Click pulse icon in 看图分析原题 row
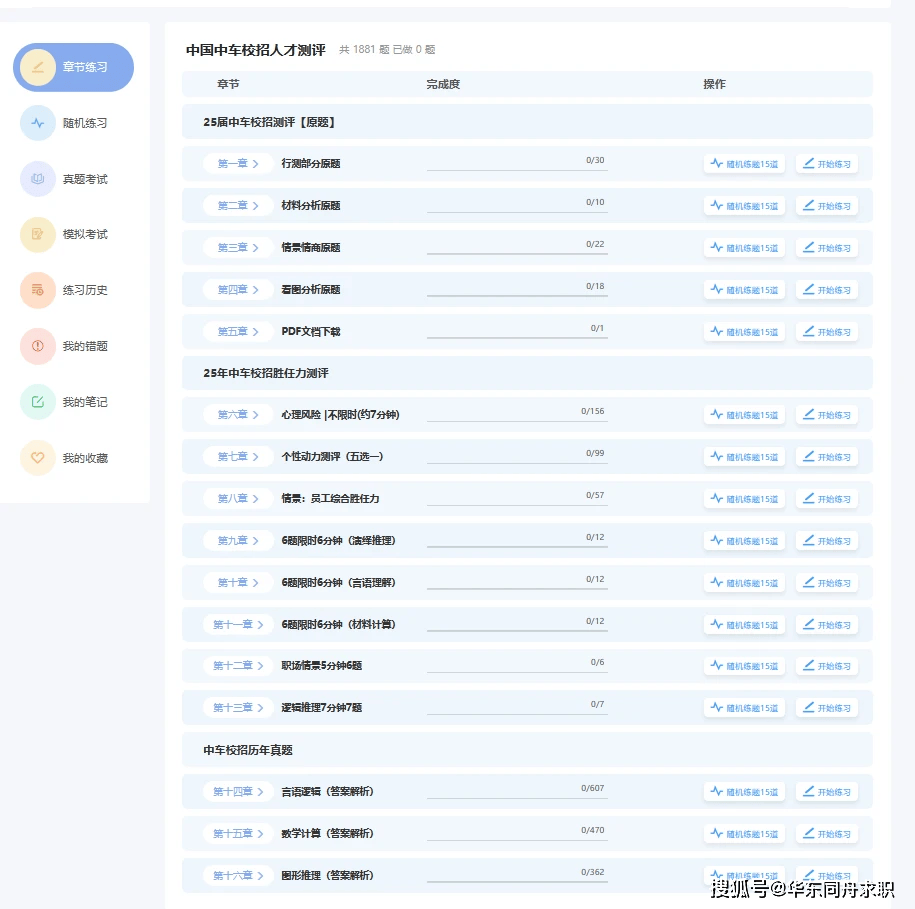The width and height of the screenshot is (915, 909). [x=717, y=289]
